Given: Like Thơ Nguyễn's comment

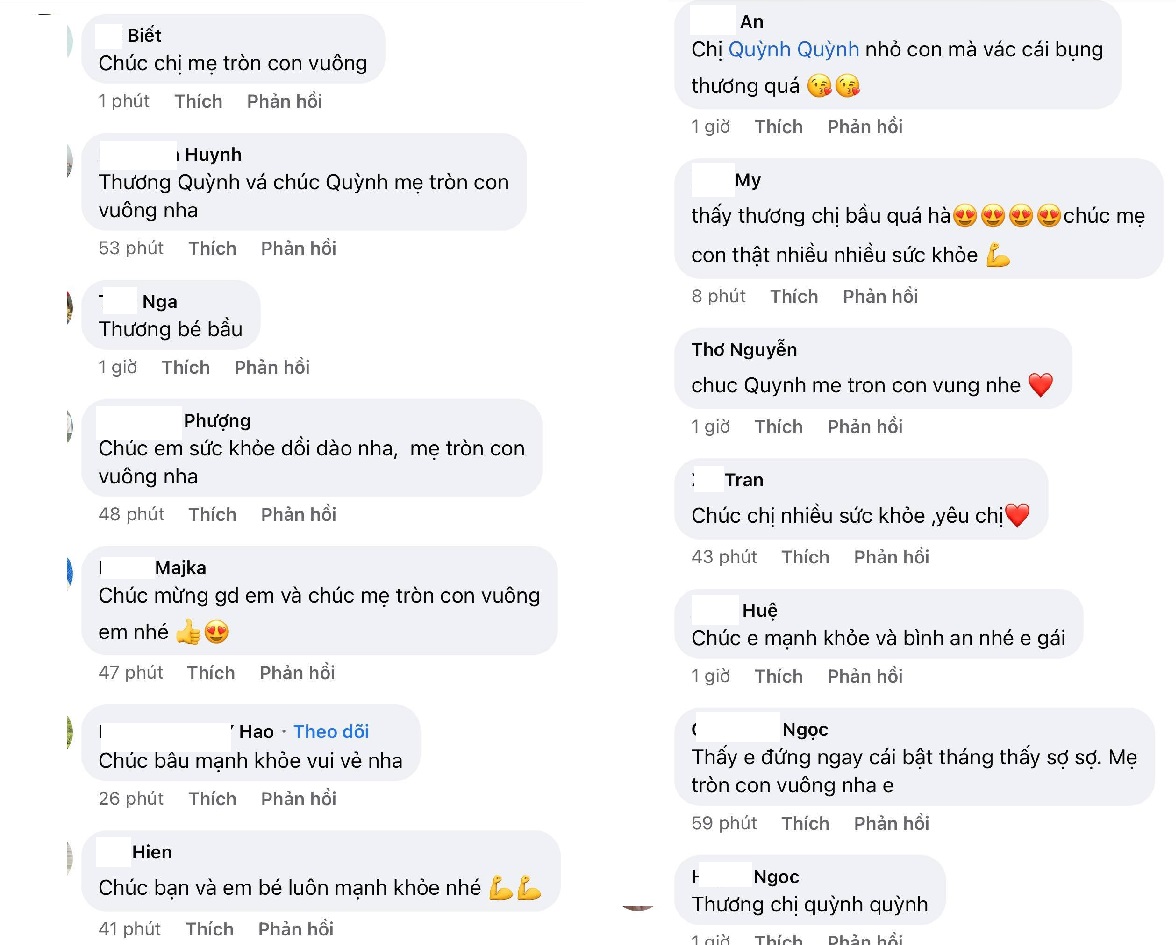Looking at the screenshot, I should tap(778, 426).
